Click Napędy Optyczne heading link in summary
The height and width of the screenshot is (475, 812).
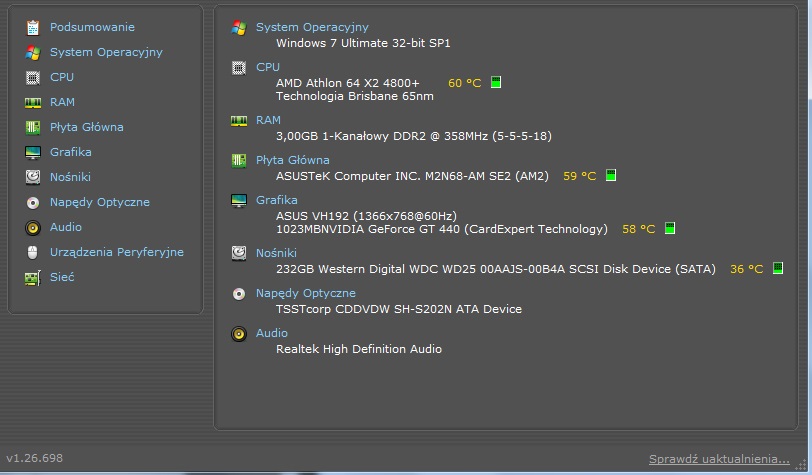pyautogui.click(x=306, y=293)
